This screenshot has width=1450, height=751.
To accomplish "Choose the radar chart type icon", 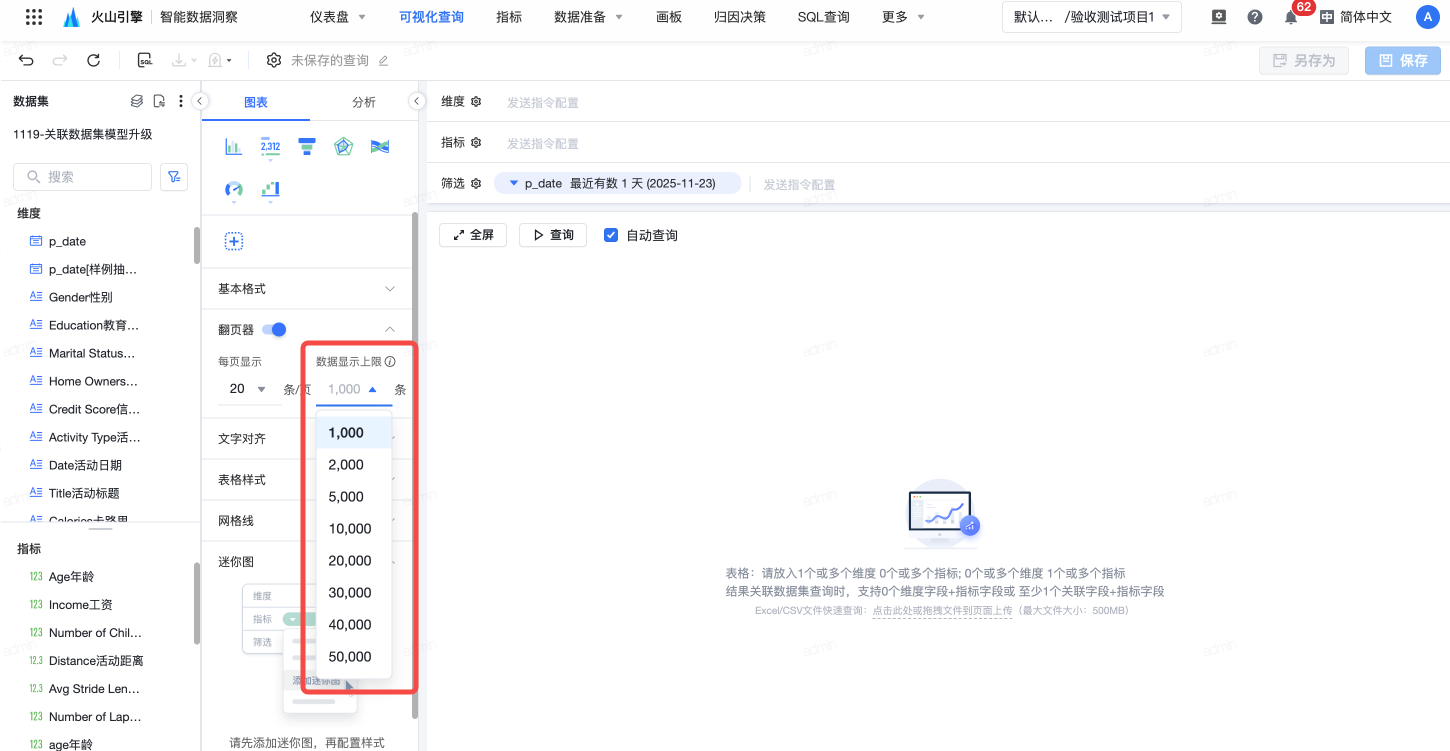I will 343,147.
